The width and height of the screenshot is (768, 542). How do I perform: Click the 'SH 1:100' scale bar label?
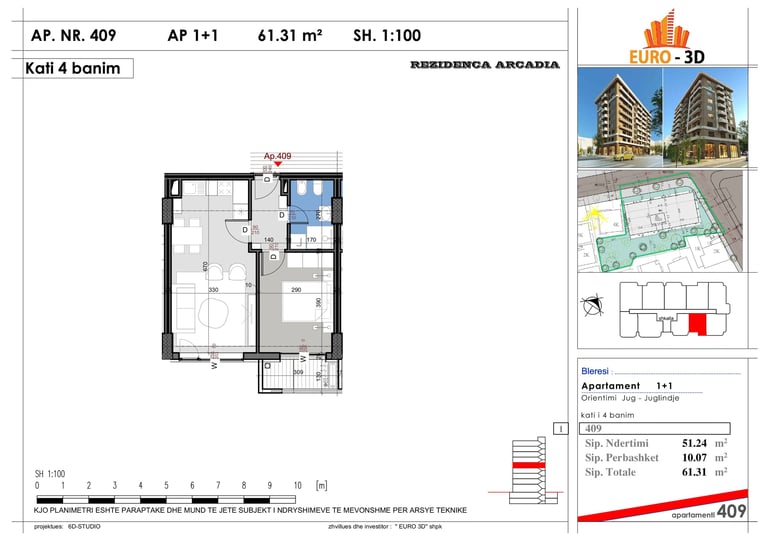click(50, 474)
